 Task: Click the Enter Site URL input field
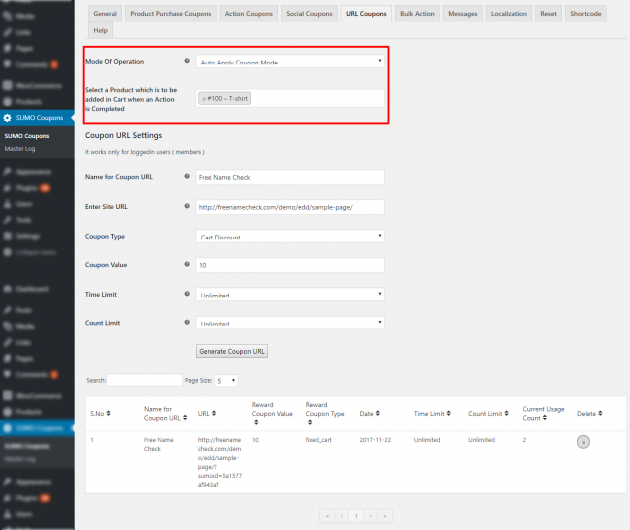coord(290,207)
